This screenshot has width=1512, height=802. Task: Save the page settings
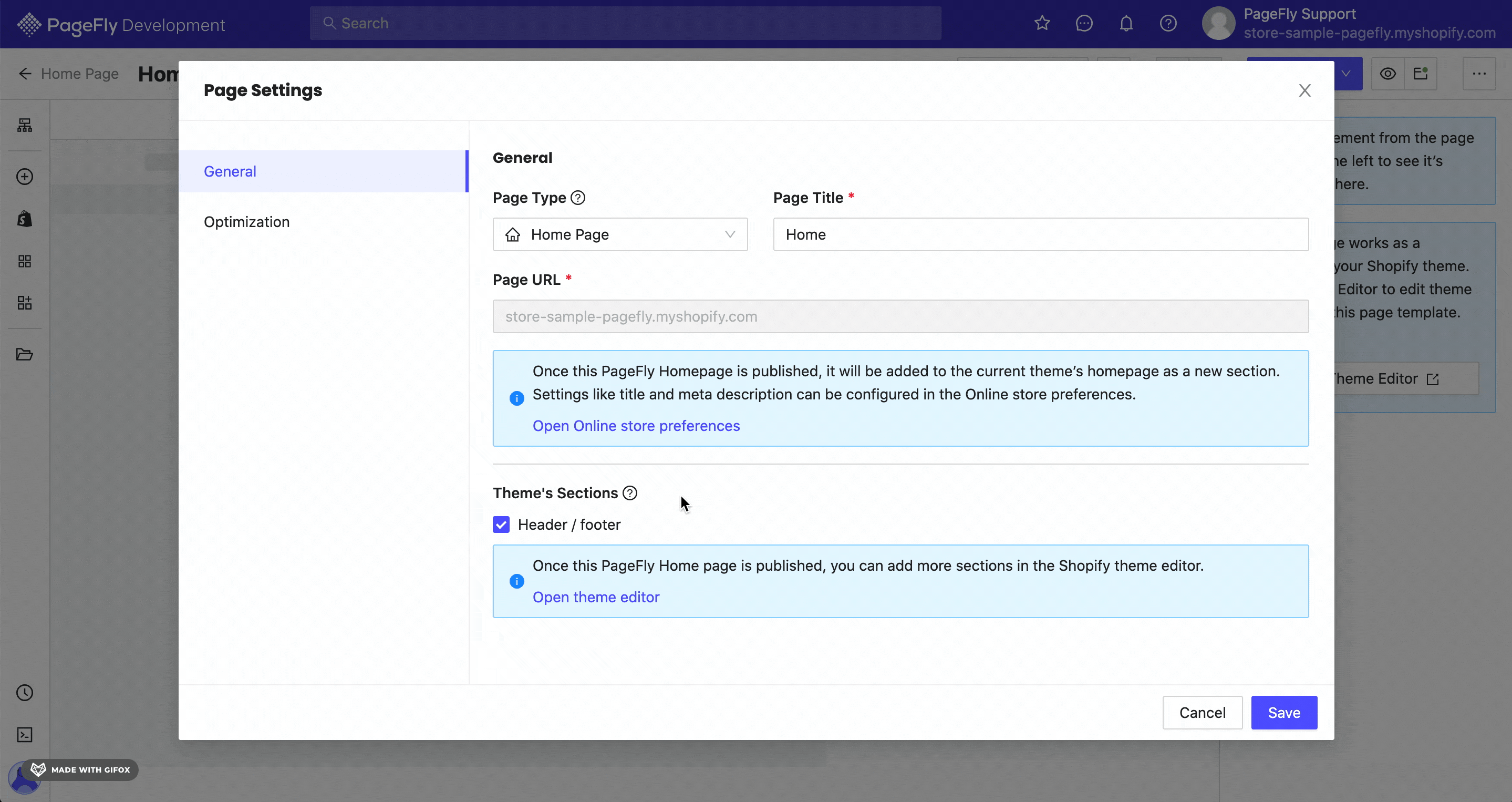(1285, 713)
